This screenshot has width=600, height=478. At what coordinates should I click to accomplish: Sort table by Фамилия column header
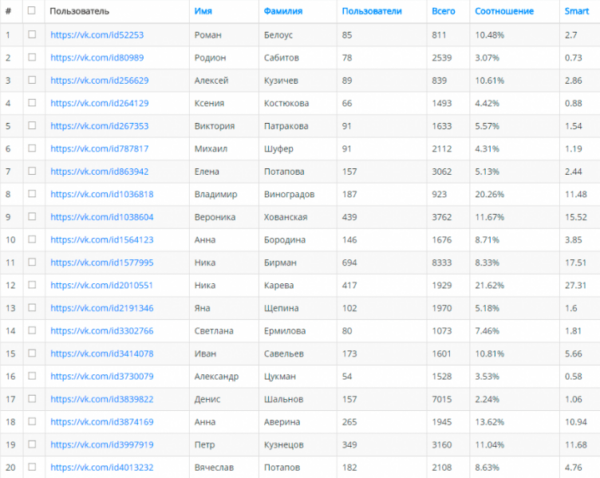click(283, 11)
